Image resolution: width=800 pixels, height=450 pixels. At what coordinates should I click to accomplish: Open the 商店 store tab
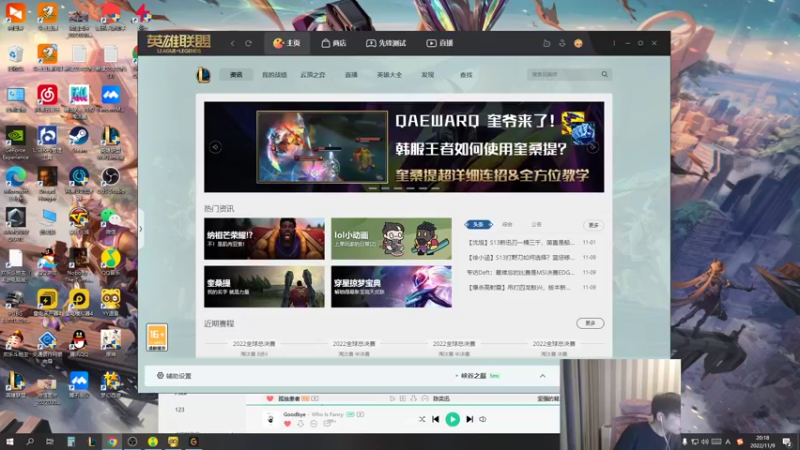tap(334, 43)
